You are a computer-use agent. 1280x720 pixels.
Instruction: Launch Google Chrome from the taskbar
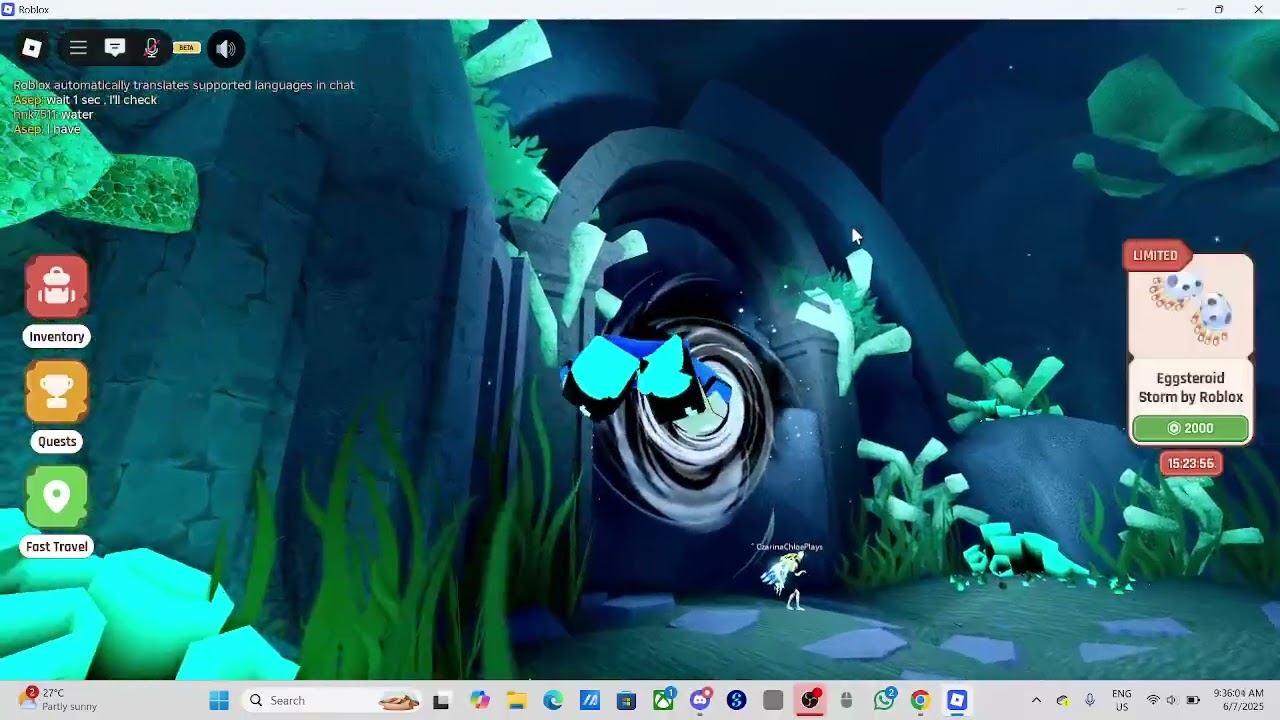[x=920, y=700]
